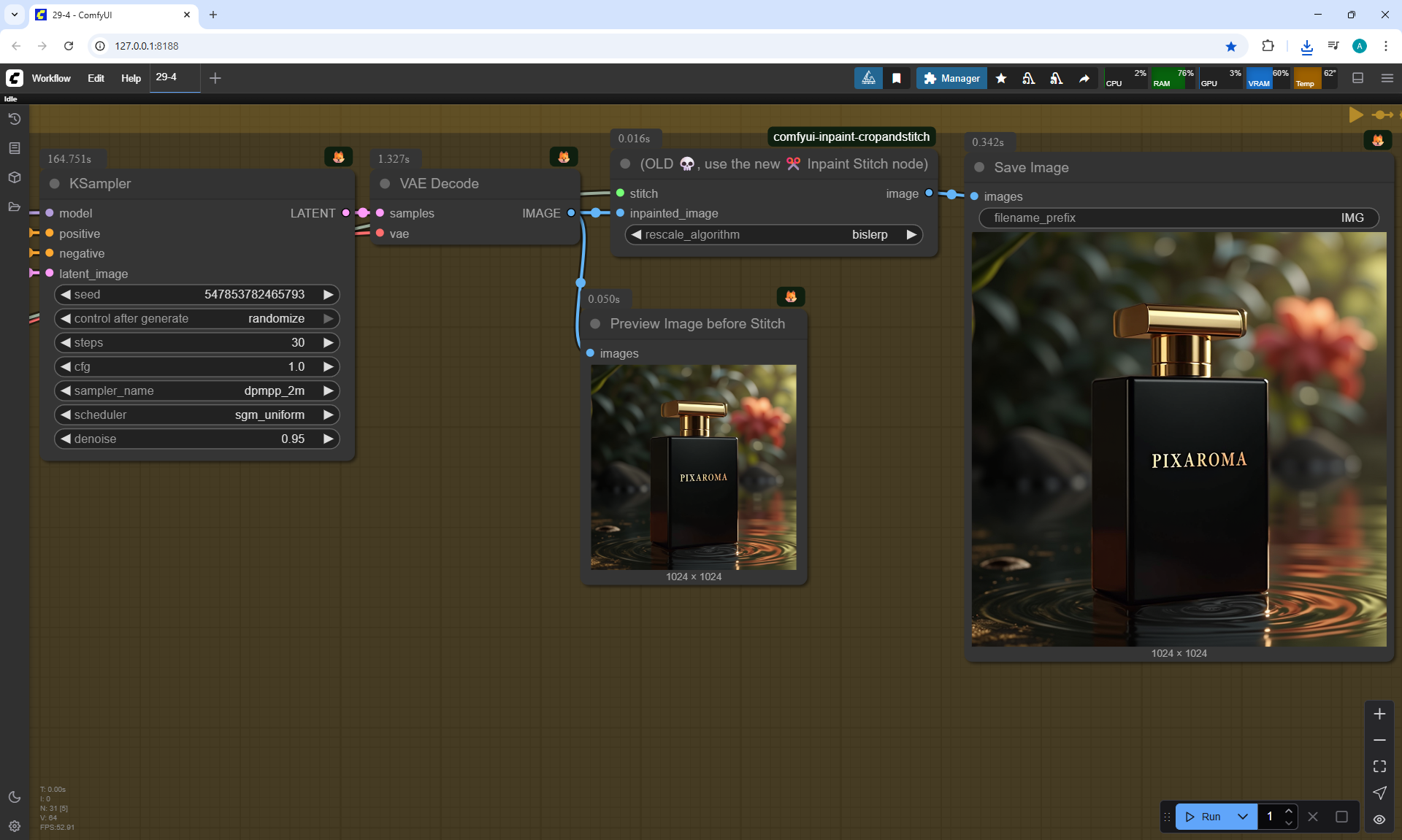This screenshot has height=840, width=1402.
Task: Click the filename_prefix field in Save Image
Action: [x=1179, y=217]
